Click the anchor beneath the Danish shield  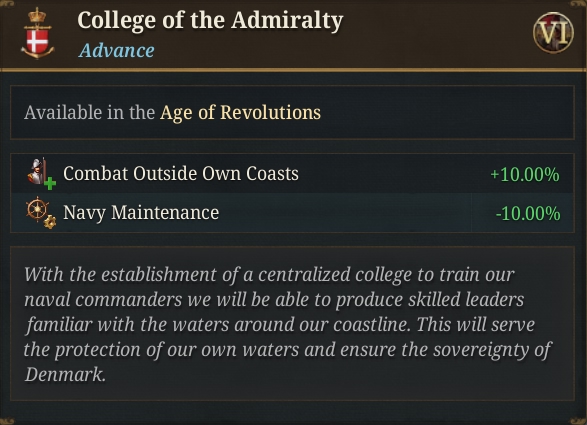point(37,53)
